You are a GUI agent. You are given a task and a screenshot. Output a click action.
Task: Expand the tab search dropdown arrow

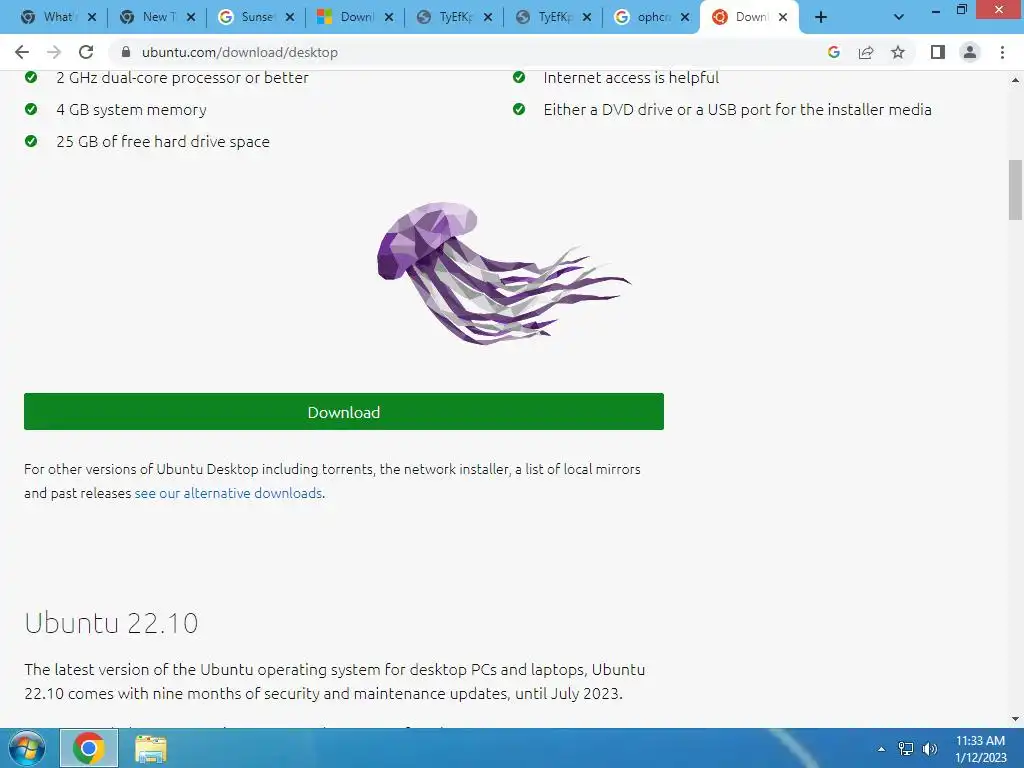[899, 18]
